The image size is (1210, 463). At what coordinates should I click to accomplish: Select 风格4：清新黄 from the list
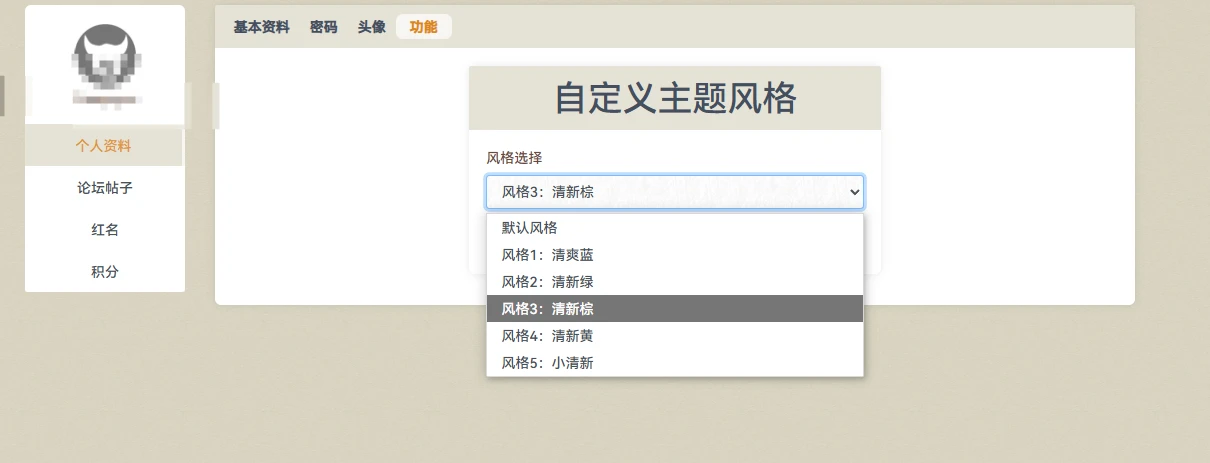(547, 336)
